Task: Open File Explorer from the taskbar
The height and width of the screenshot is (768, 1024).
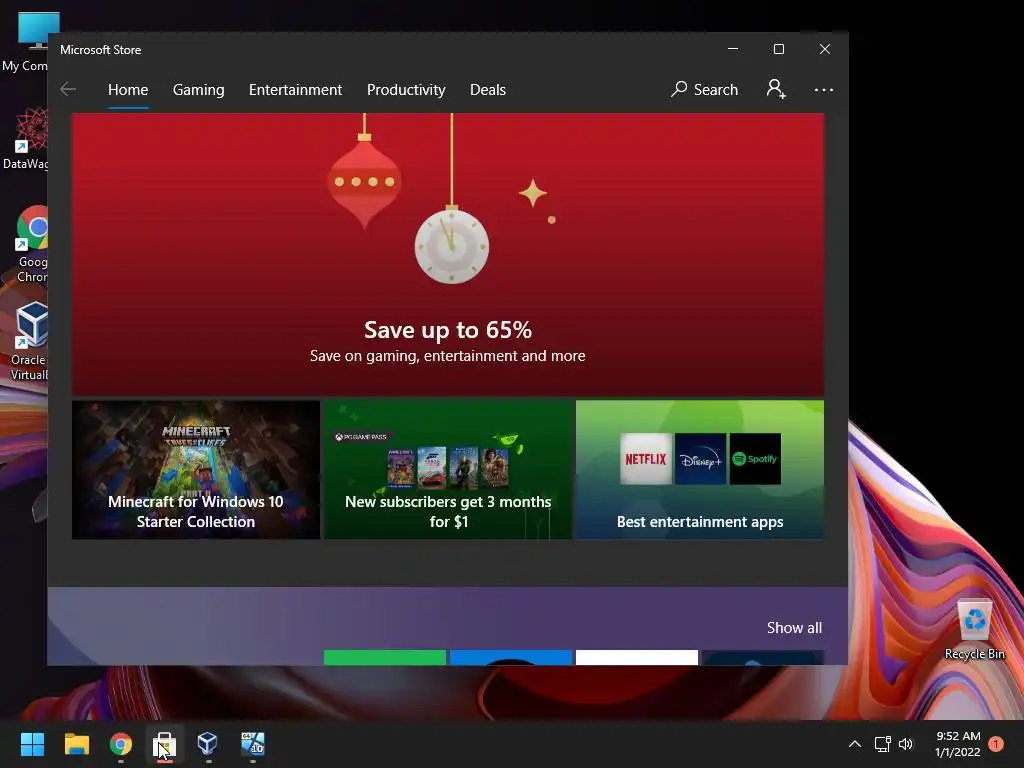Action: [76, 744]
